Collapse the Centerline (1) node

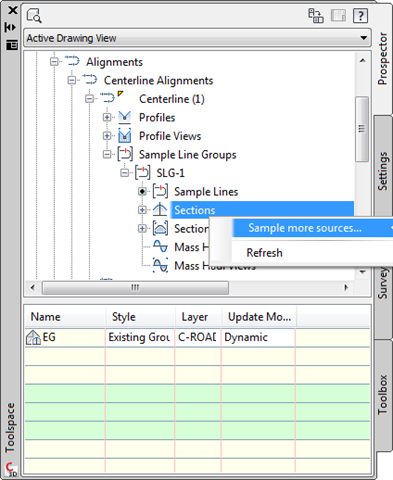pos(89,99)
